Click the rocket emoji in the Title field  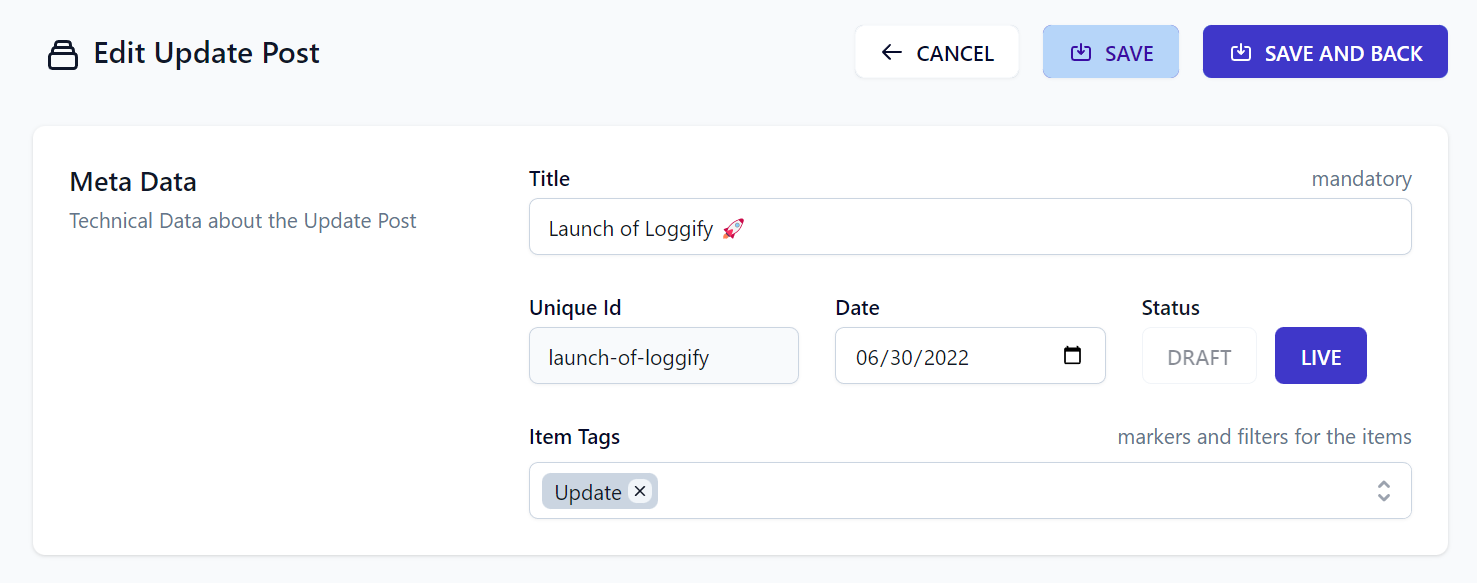coord(733,228)
